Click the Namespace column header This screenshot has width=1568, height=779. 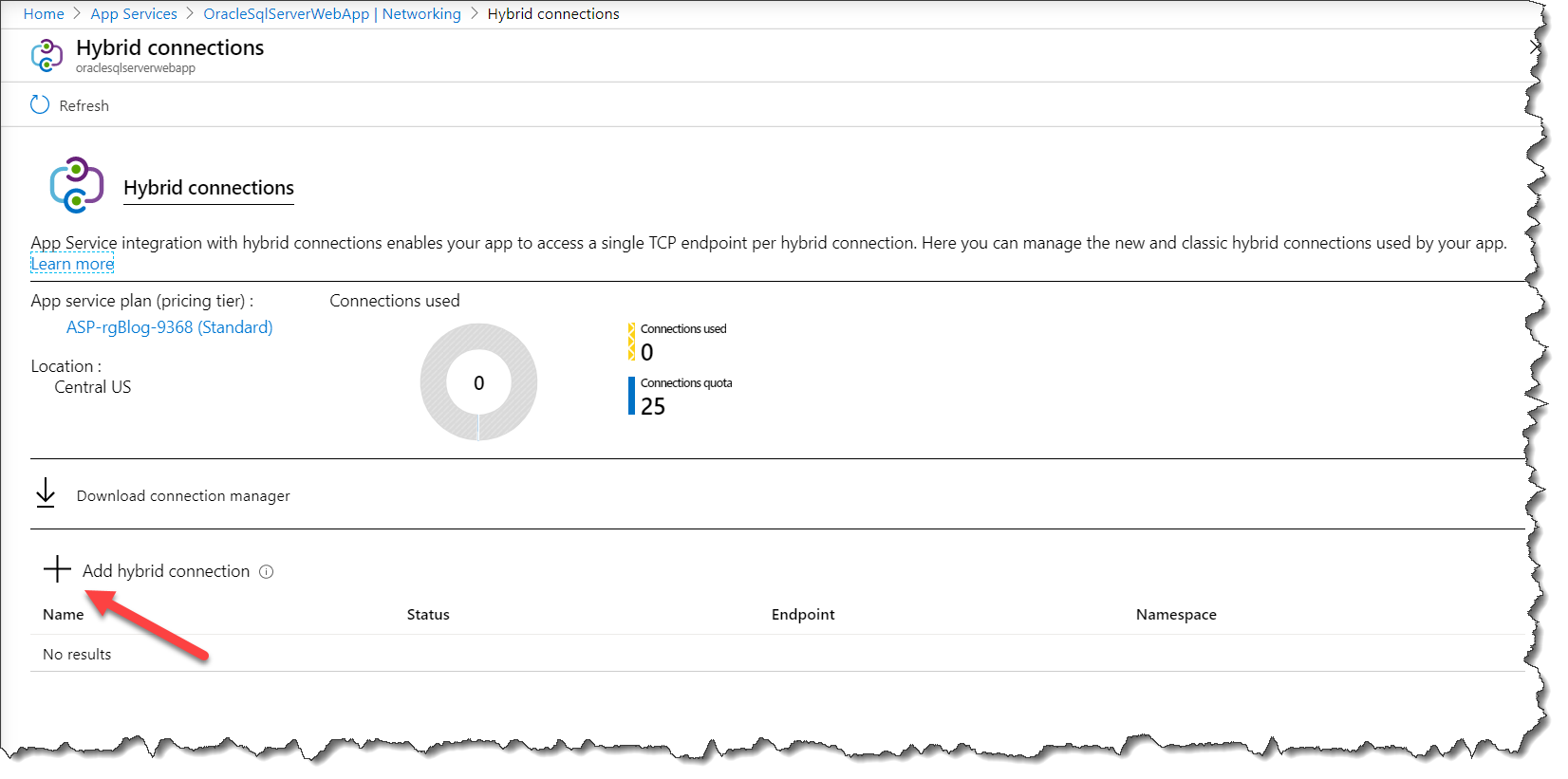click(x=1176, y=615)
